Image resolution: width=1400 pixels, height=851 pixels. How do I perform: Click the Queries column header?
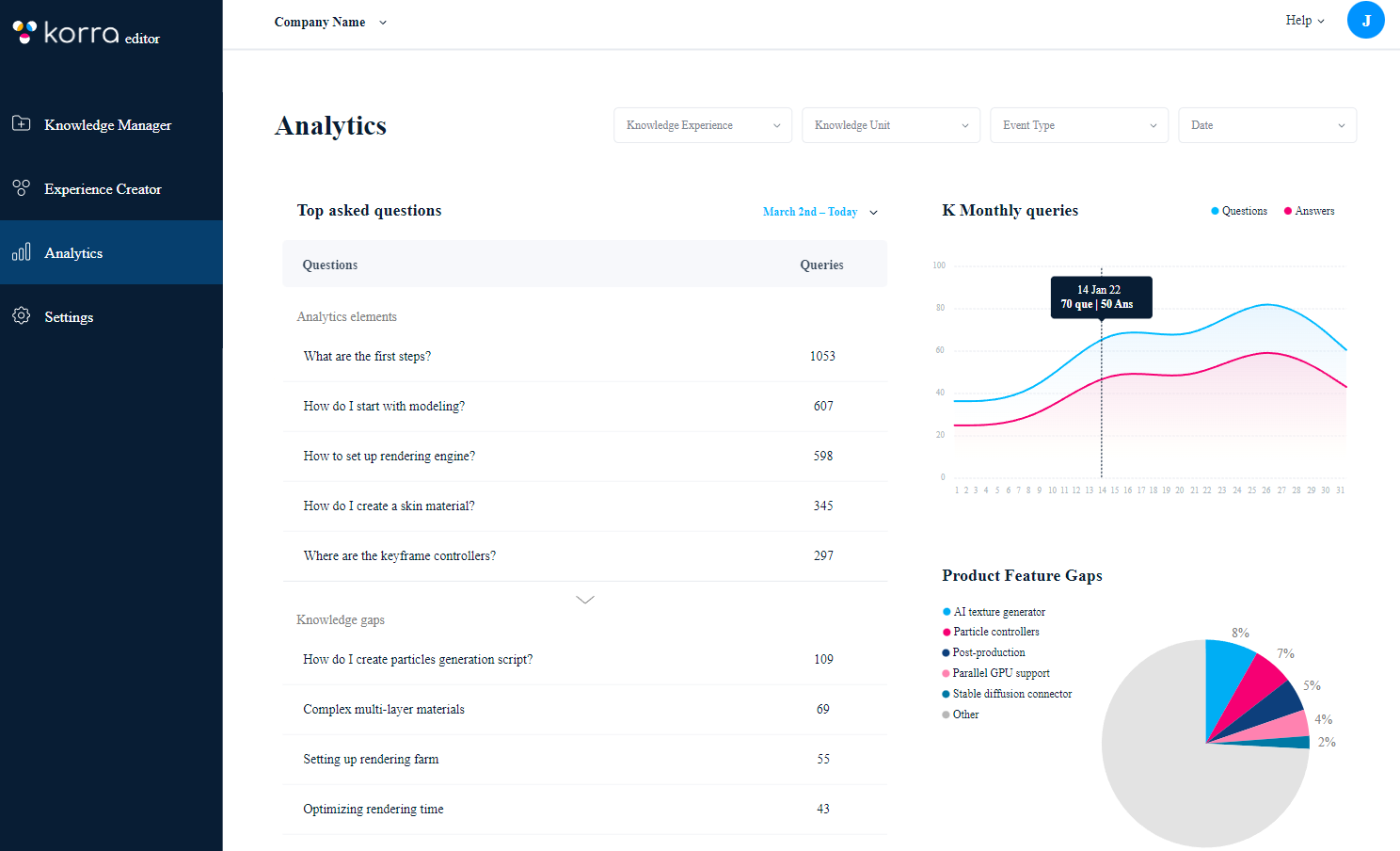[821, 265]
